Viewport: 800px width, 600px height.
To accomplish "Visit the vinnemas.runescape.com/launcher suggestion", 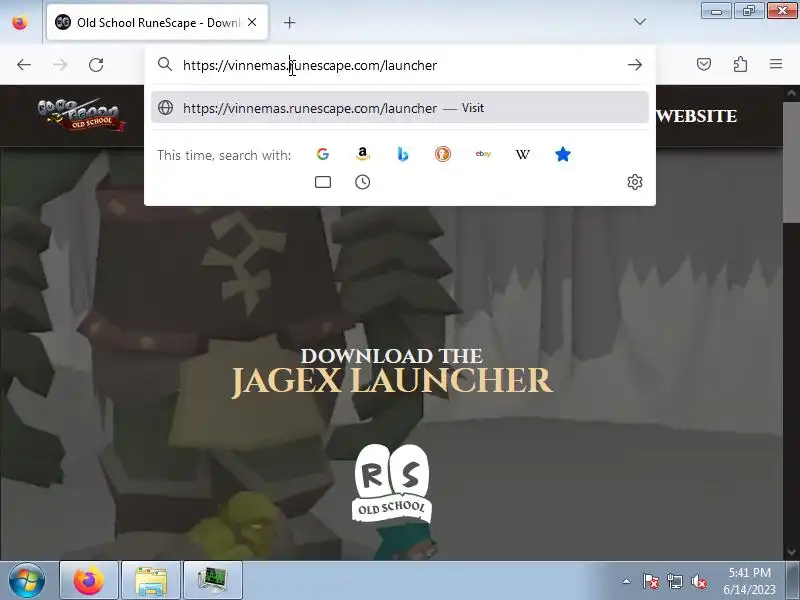I will (x=400, y=108).
